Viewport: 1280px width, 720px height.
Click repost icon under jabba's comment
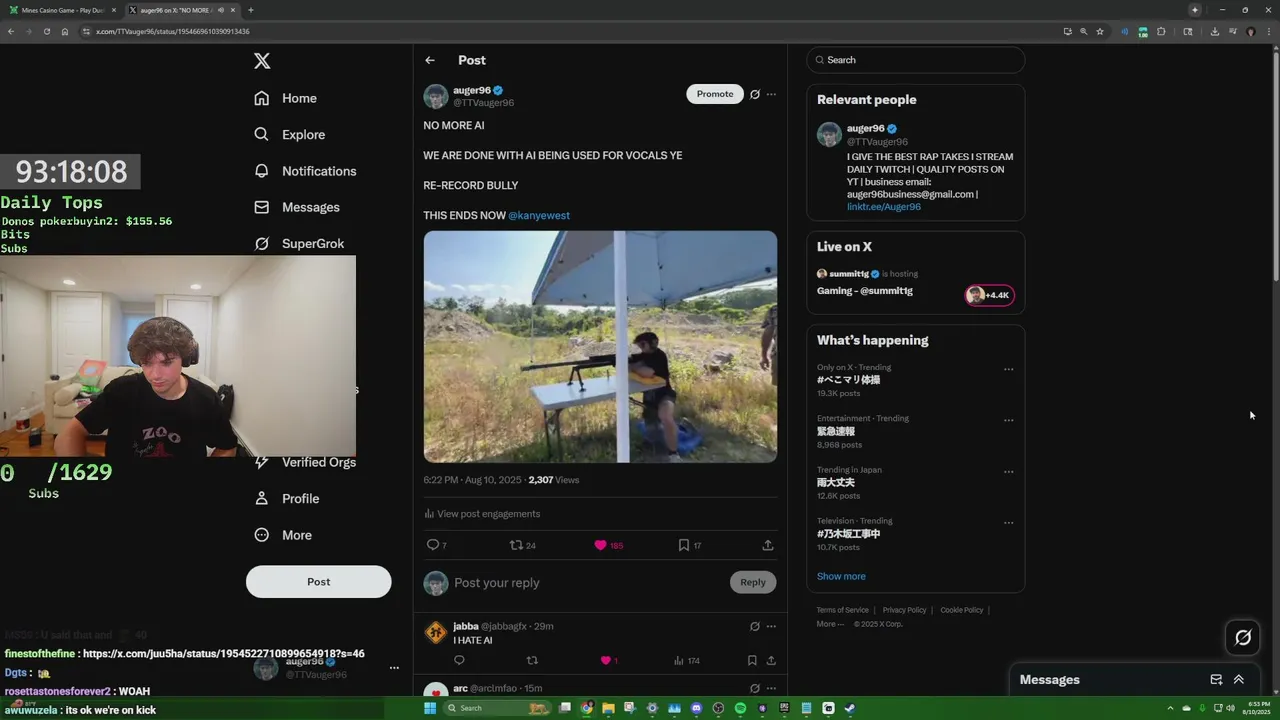pyautogui.click(x=532, y=660)
